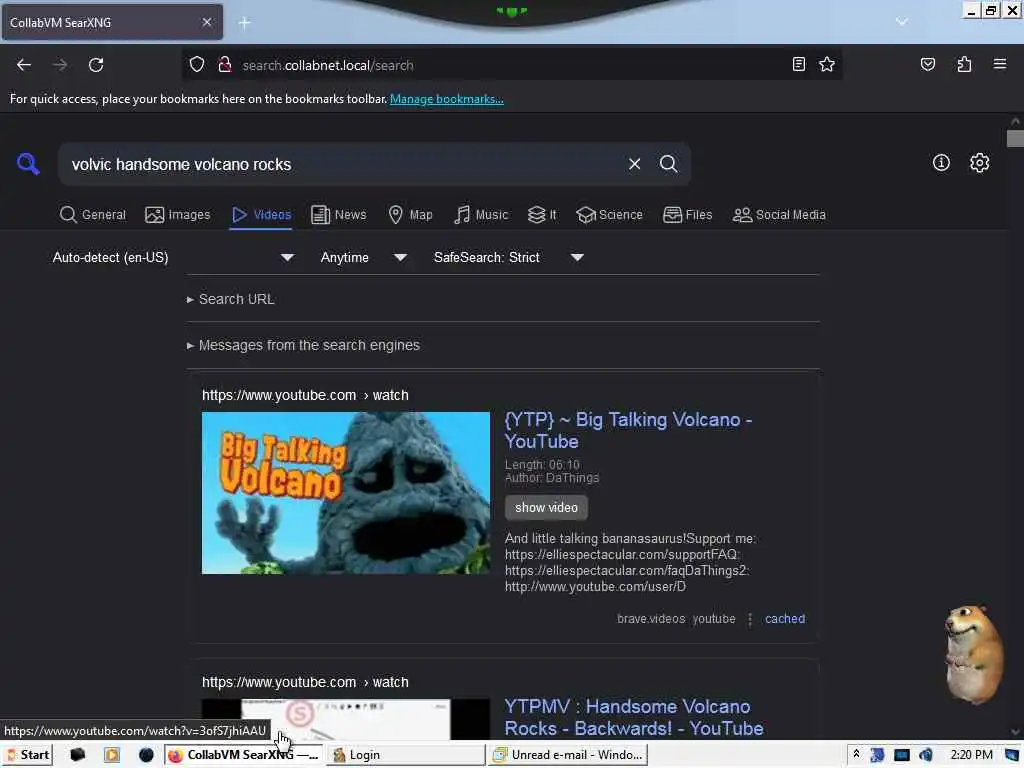1024x768 pixels.
Task: Close the CollabVM SearXNG tab
Action: [206, 22]
